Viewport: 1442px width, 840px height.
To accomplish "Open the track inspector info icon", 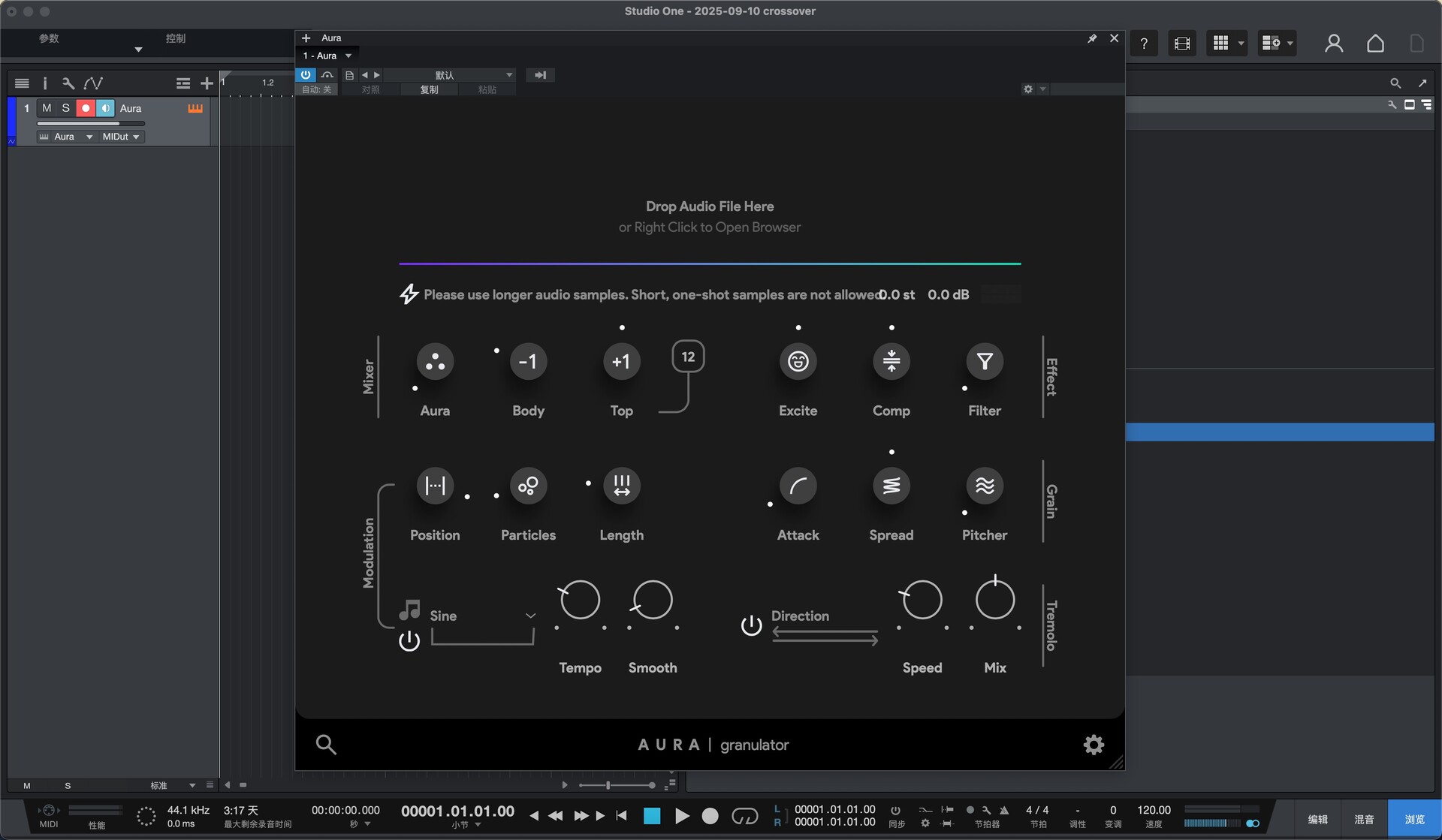I will (x=44, y=83).
